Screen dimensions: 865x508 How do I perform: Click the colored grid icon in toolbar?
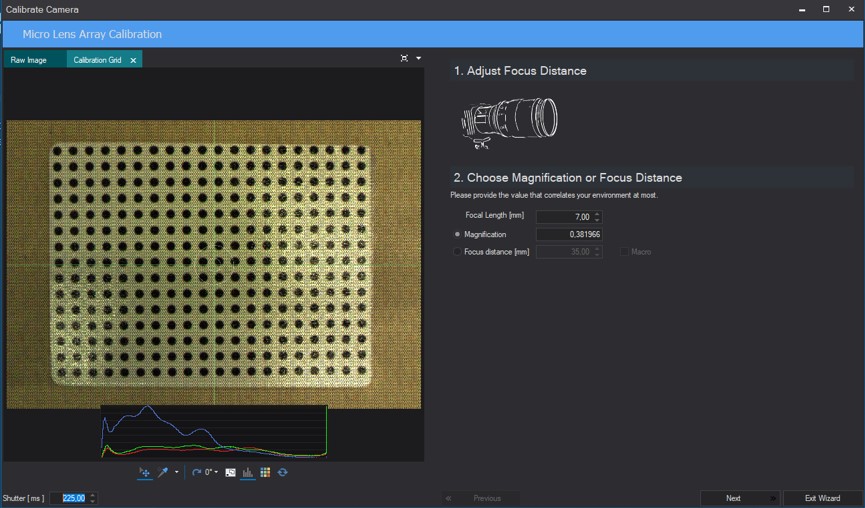[265, 472]
